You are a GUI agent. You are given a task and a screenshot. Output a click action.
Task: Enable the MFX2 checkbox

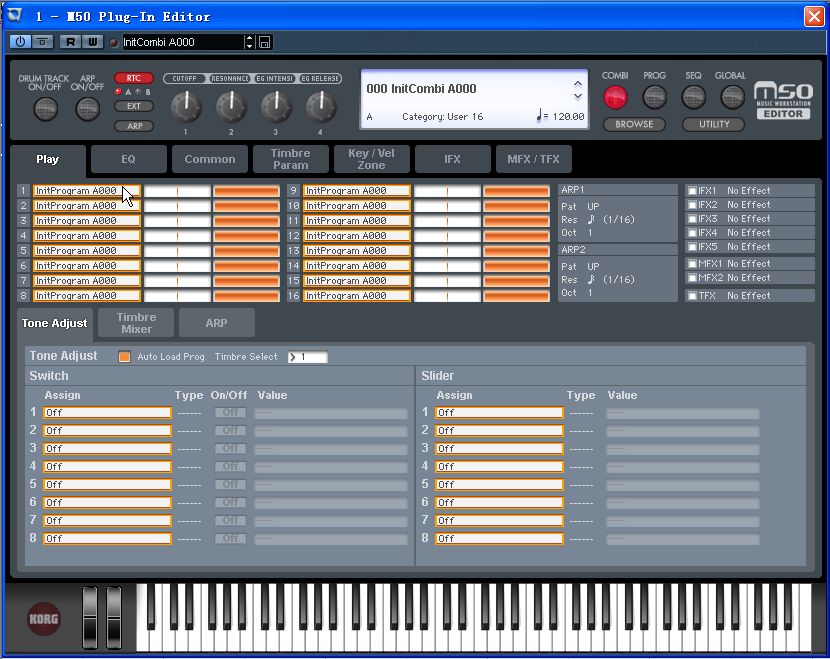[x=692, y=277]
